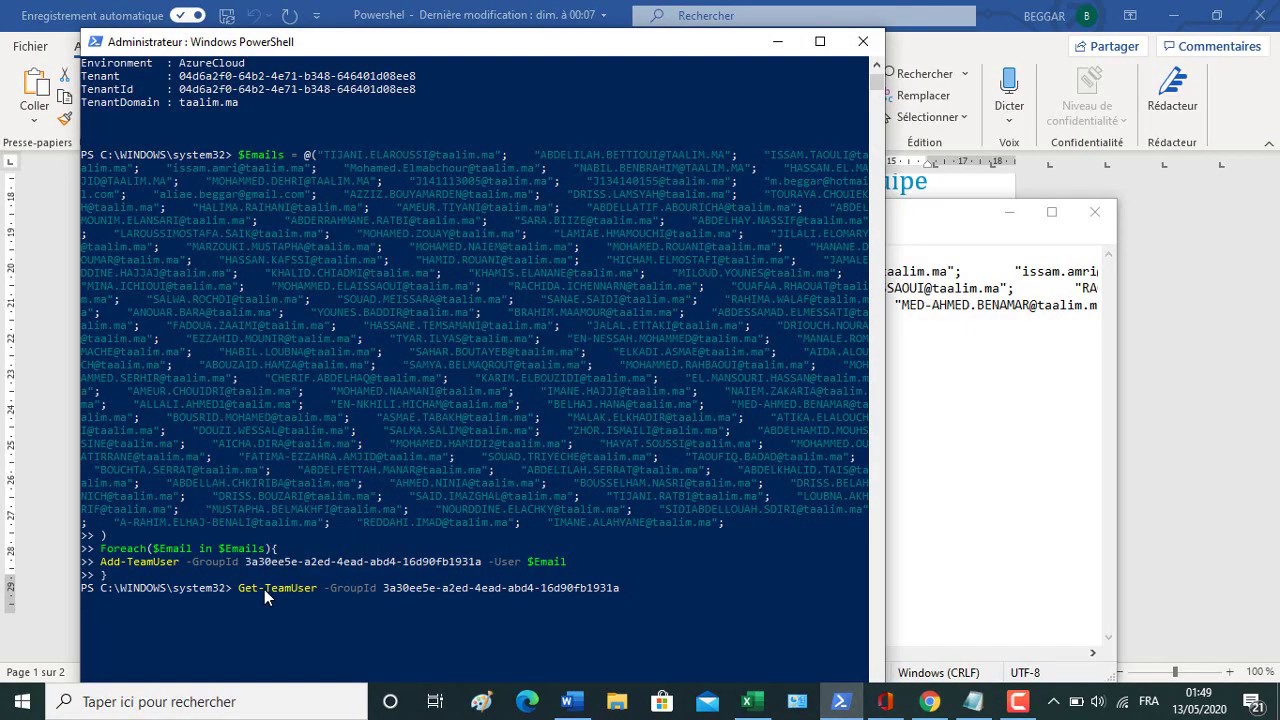This screenshot has height=720, width=1280.
Task: Click the Save icon in Word title bar
Action: [227, 15]
